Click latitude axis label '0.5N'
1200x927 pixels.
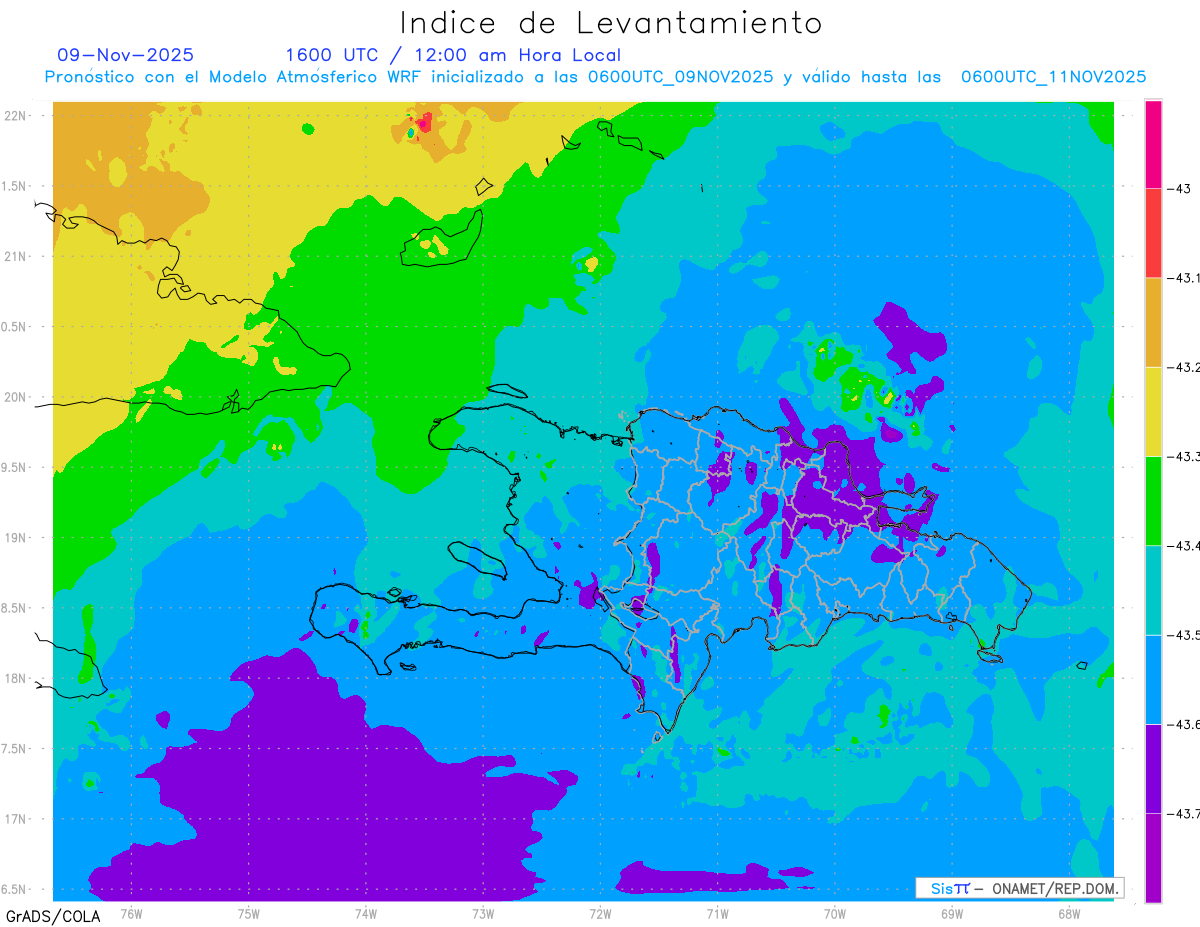pyautogui.click(x=15, y=327)
